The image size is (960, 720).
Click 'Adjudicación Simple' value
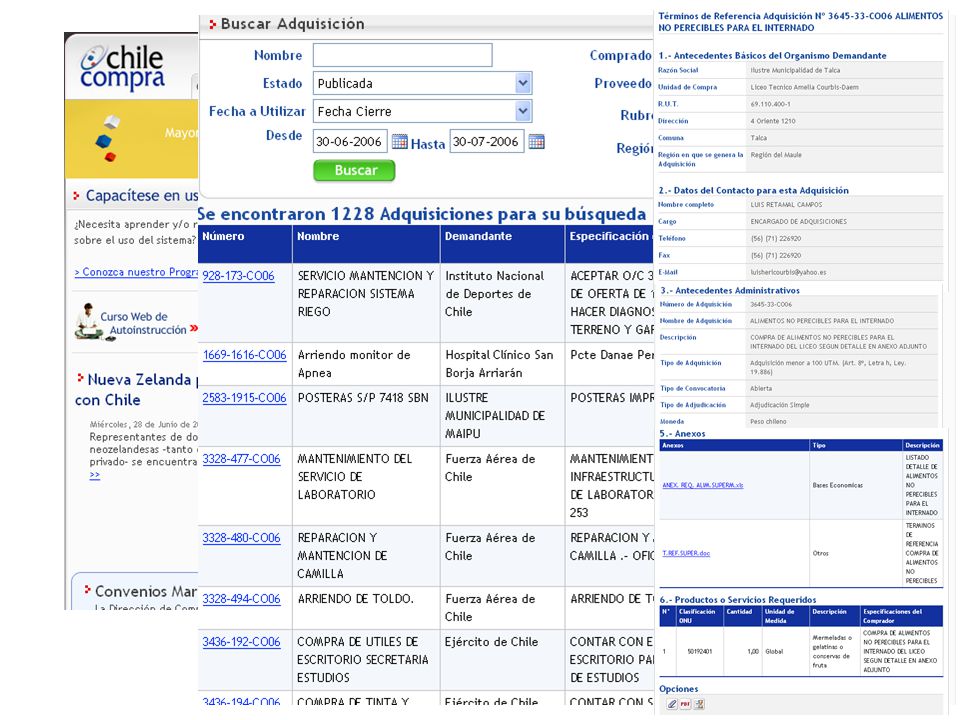coord(779,405)
